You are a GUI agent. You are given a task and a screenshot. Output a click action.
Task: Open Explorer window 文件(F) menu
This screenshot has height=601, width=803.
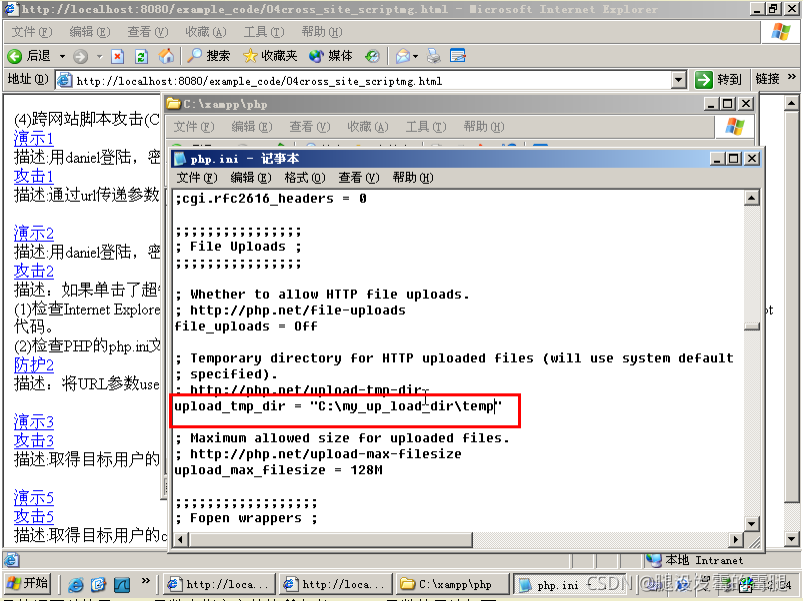pos(194,126)
